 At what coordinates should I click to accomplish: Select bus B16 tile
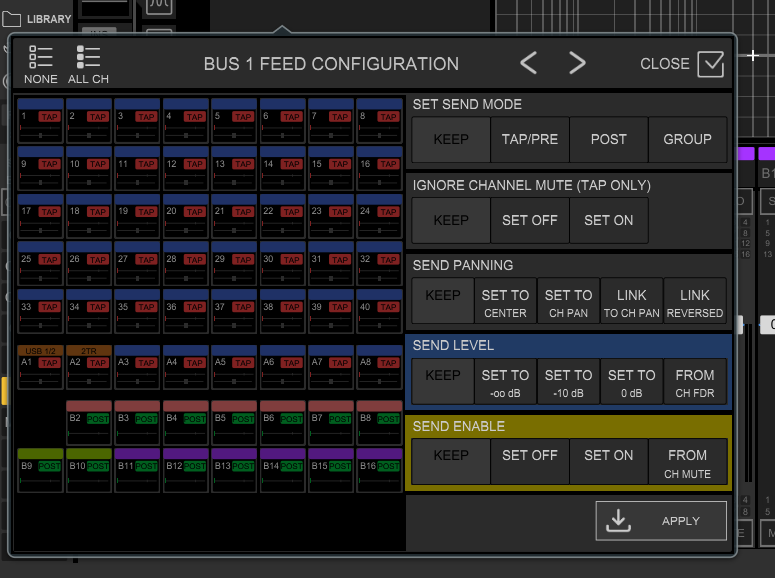[x=379, y=470]
